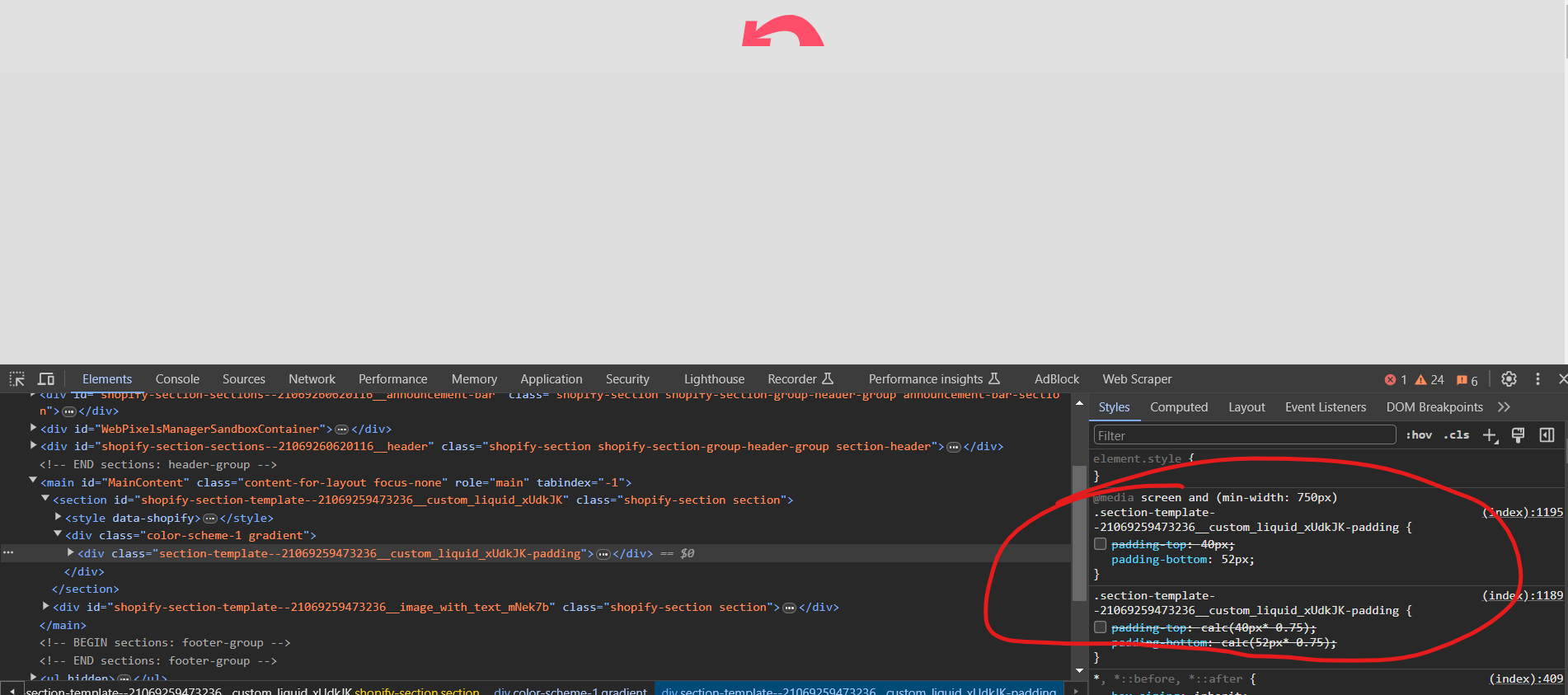Toggle the computed styles sidebar icon

pyautogui.click(x=1547, y=435)
